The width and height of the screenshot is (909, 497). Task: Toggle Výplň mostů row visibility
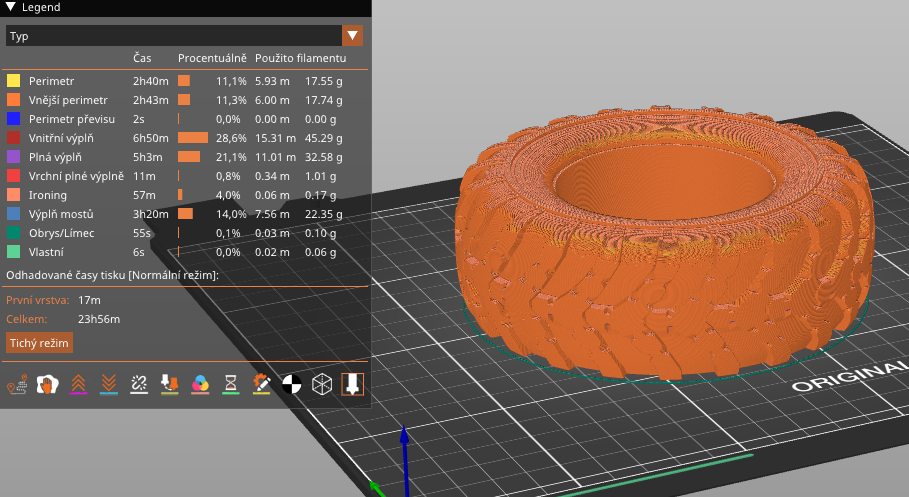(x=61, y=213)
